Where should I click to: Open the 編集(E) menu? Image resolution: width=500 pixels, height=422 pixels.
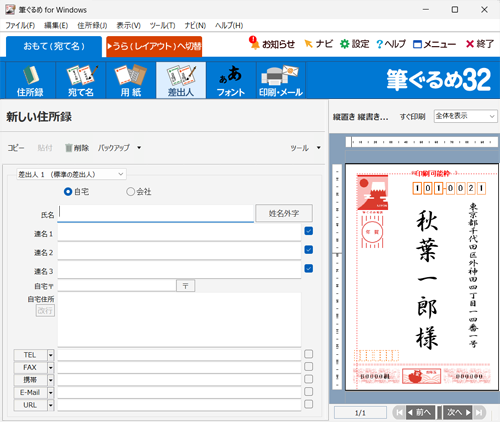point(56,25)
